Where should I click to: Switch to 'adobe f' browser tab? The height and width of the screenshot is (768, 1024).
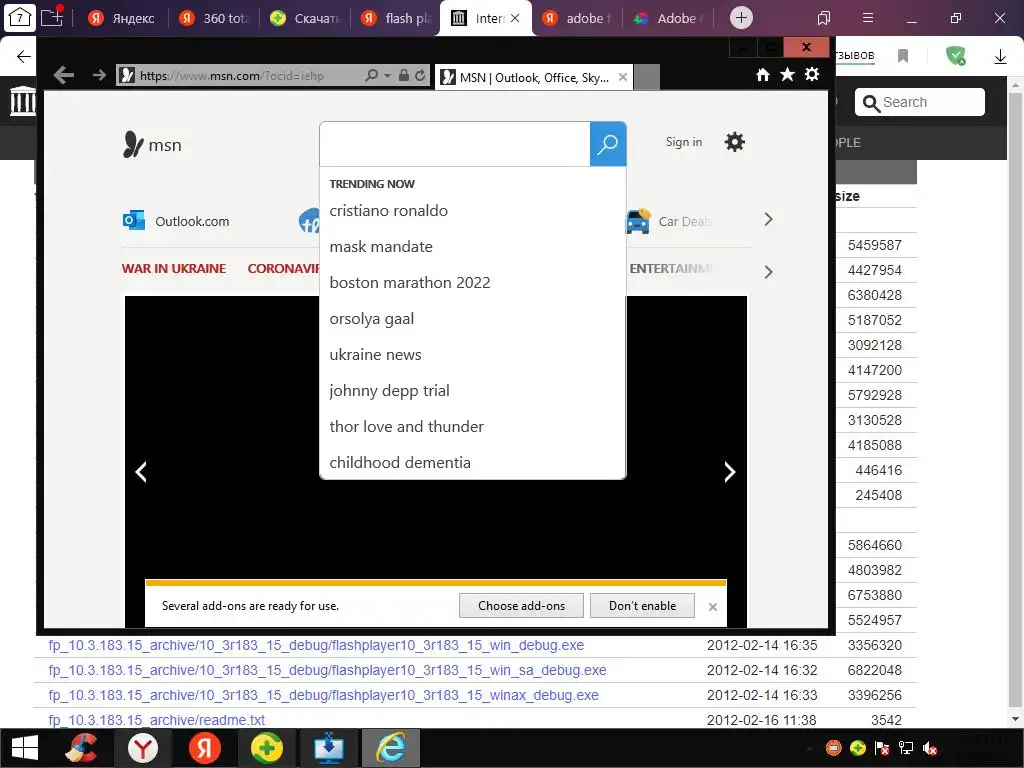(577, 18)
